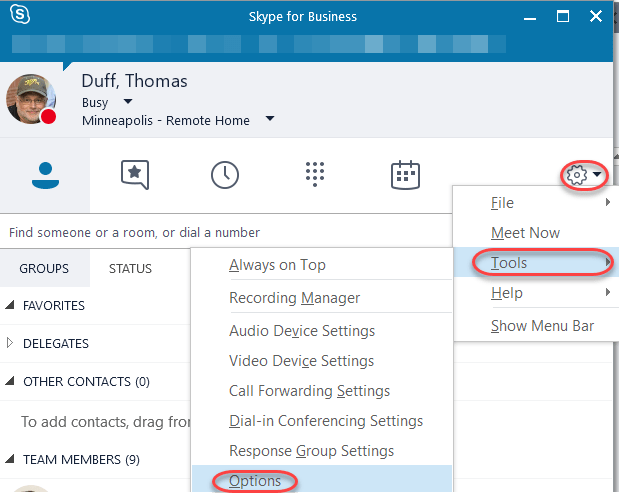Minimize the Skype for Business window
Screen dimensions: 619x493
click(530, 17)
